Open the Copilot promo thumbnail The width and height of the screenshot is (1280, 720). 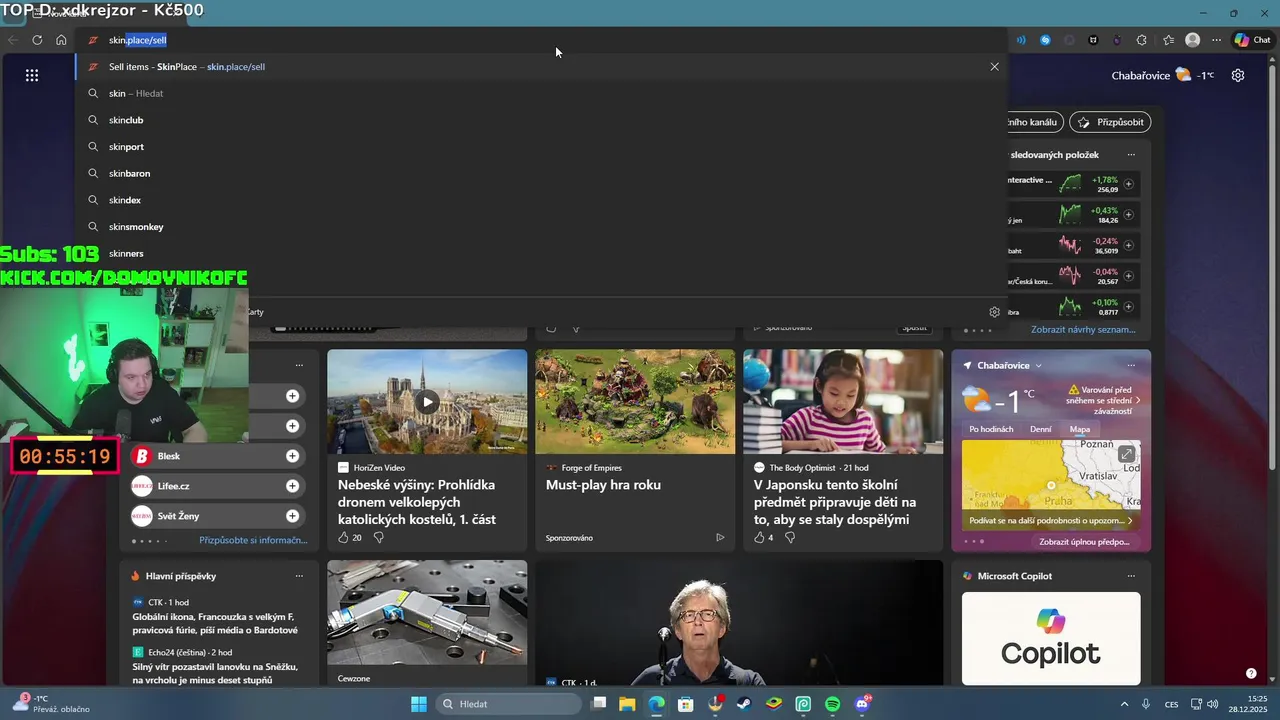point(1051,638)
